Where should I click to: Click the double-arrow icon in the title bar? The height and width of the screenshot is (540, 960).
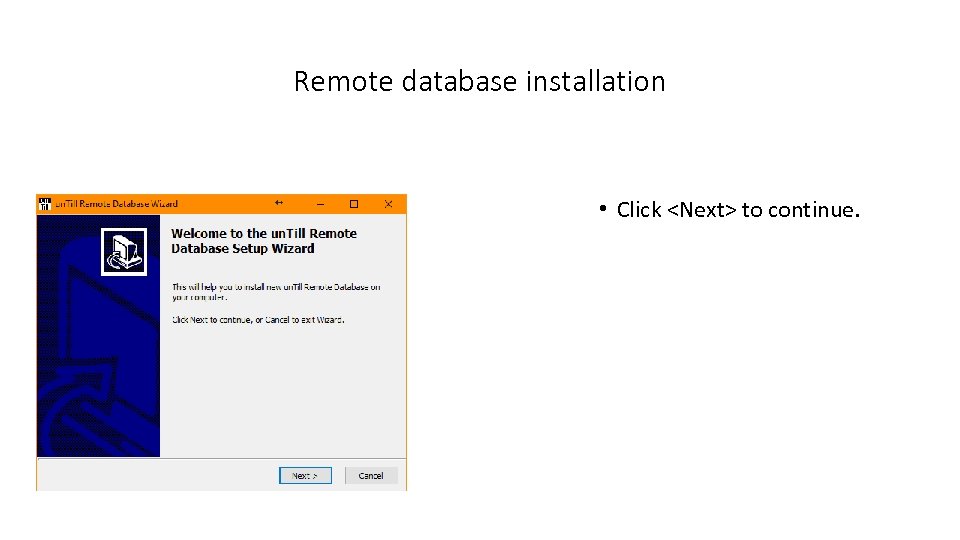[x=280, y=204]
